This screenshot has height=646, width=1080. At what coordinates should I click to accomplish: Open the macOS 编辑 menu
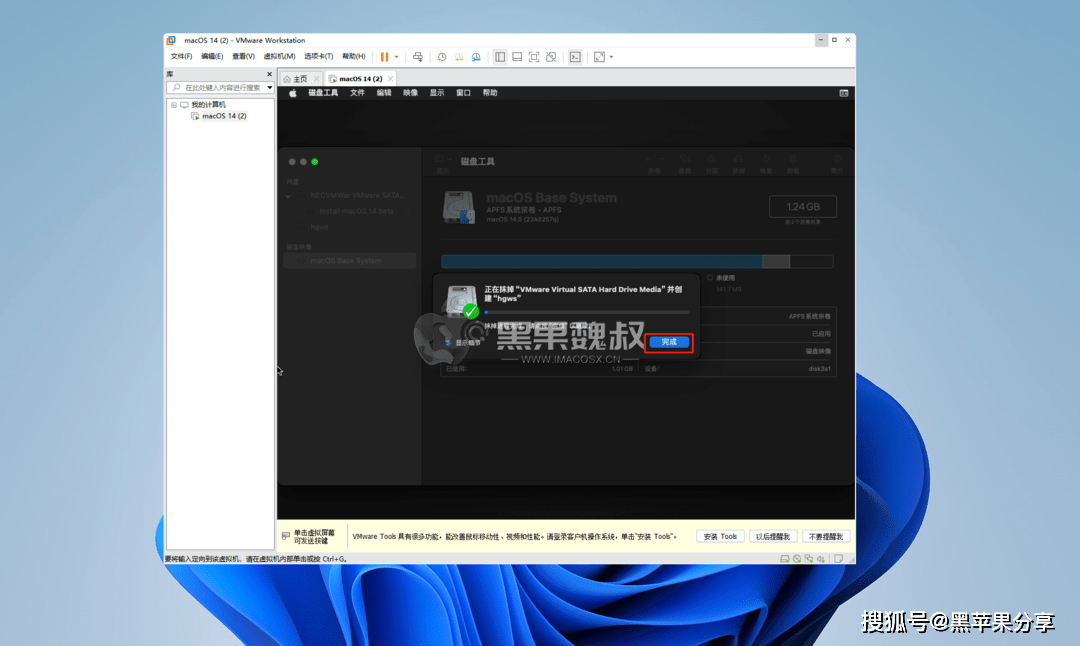(x=384, y=93)
